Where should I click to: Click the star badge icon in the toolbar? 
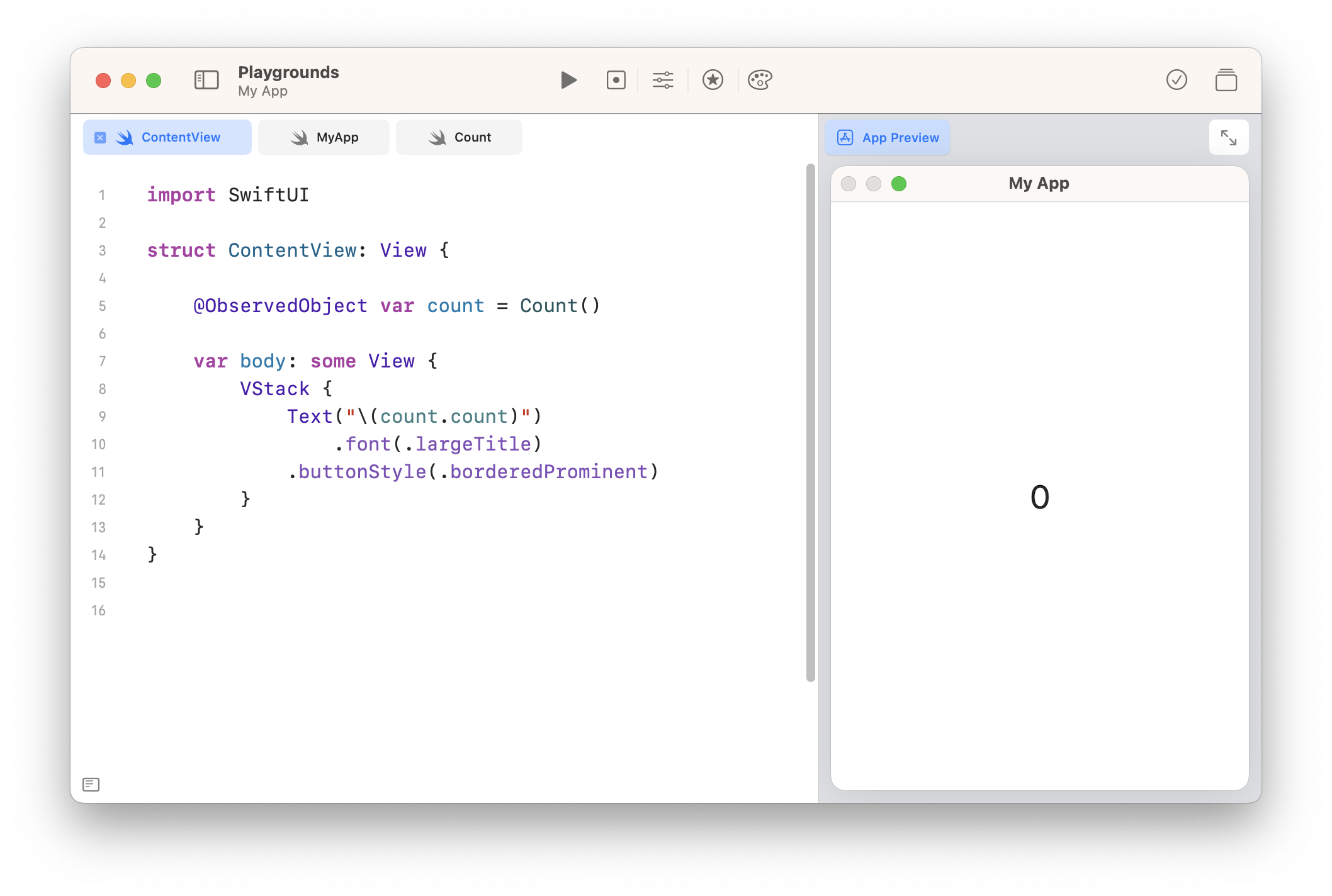coord(713,80)
